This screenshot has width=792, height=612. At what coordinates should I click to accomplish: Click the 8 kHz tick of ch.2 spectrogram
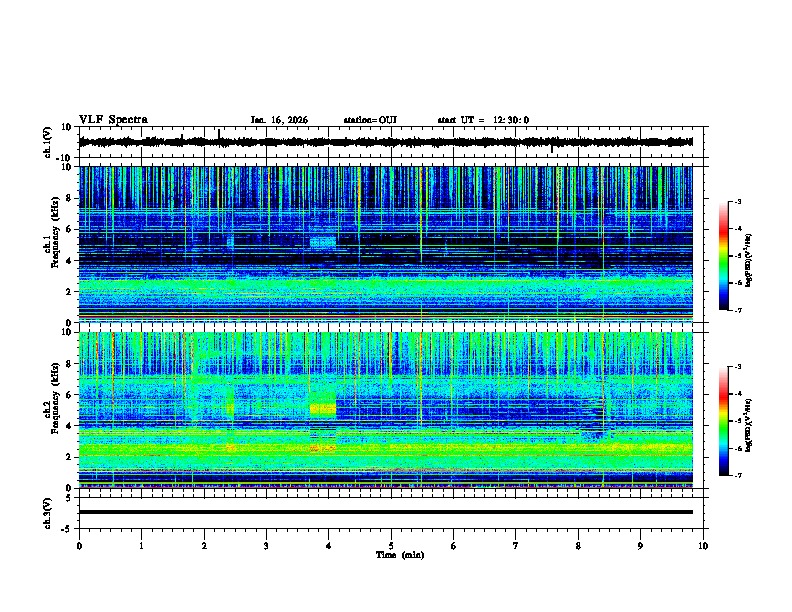point(70,364)
